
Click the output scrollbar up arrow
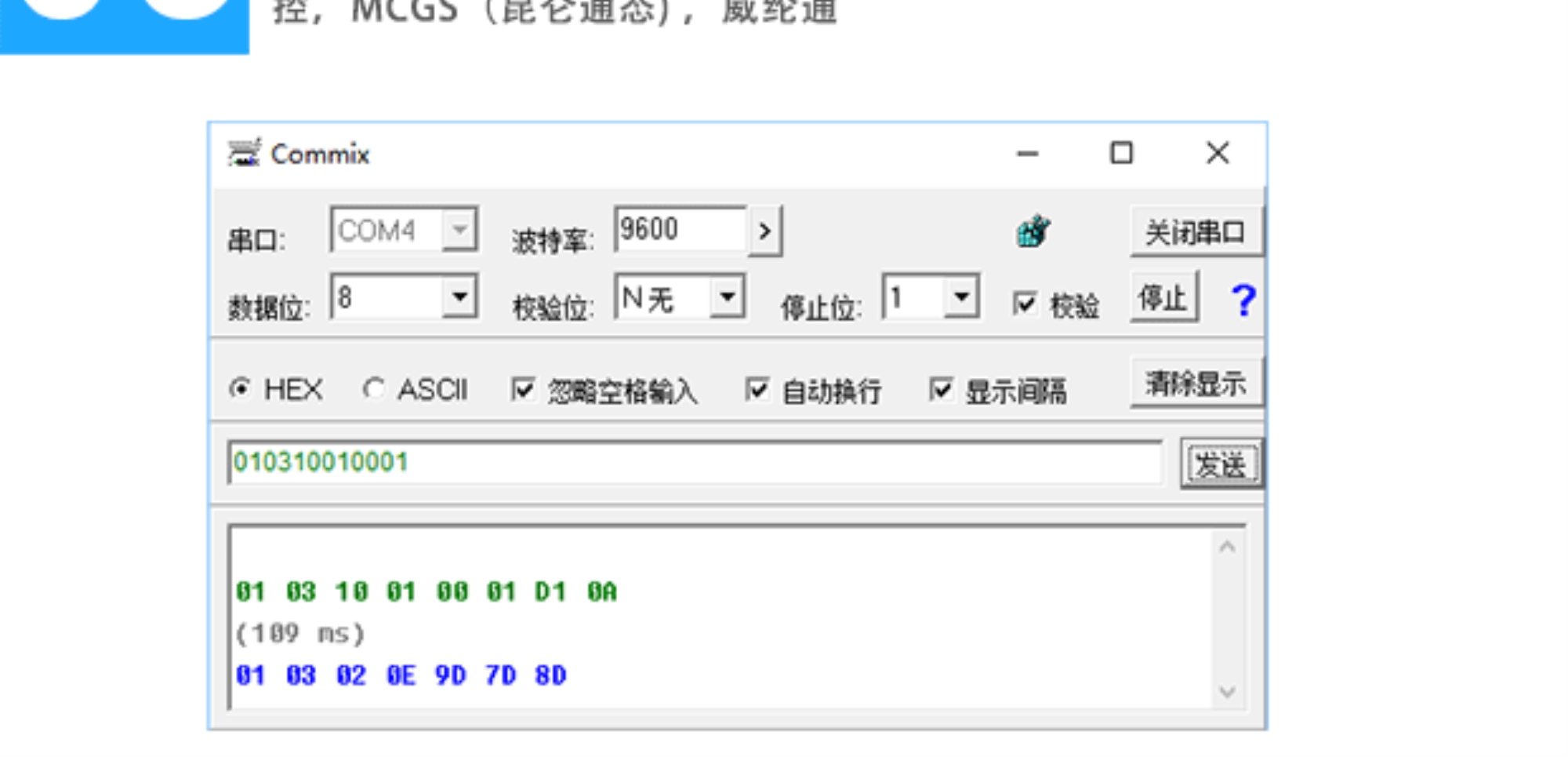click(1228, 548)
